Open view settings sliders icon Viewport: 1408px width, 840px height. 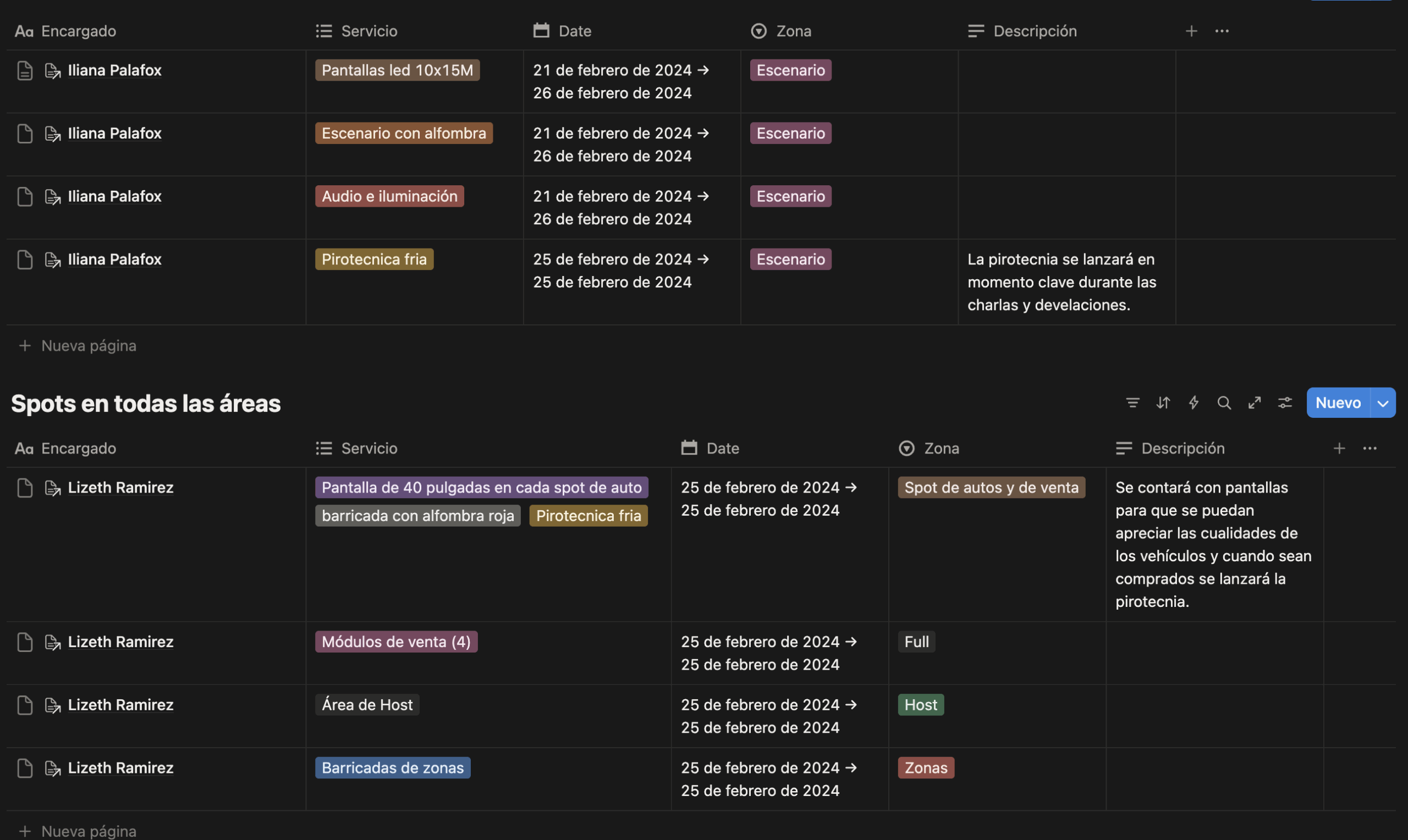point(1285,402)
